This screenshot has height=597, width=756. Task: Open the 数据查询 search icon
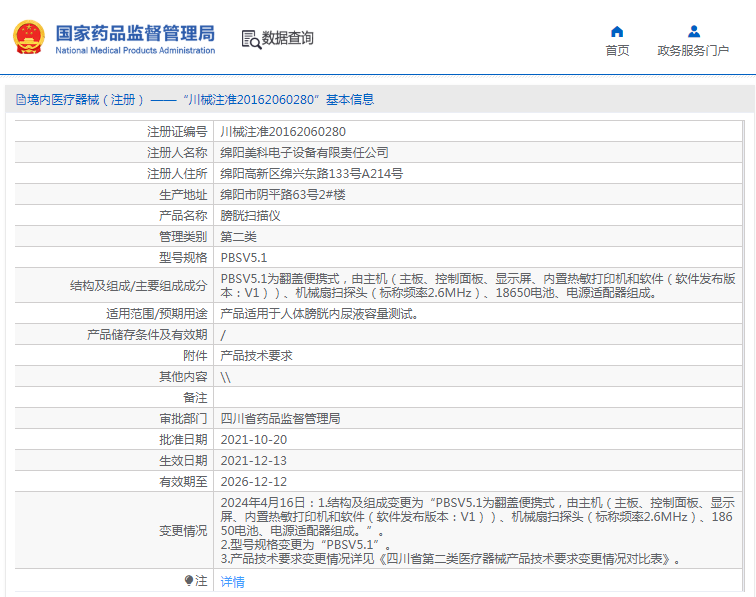pos(251,40)
